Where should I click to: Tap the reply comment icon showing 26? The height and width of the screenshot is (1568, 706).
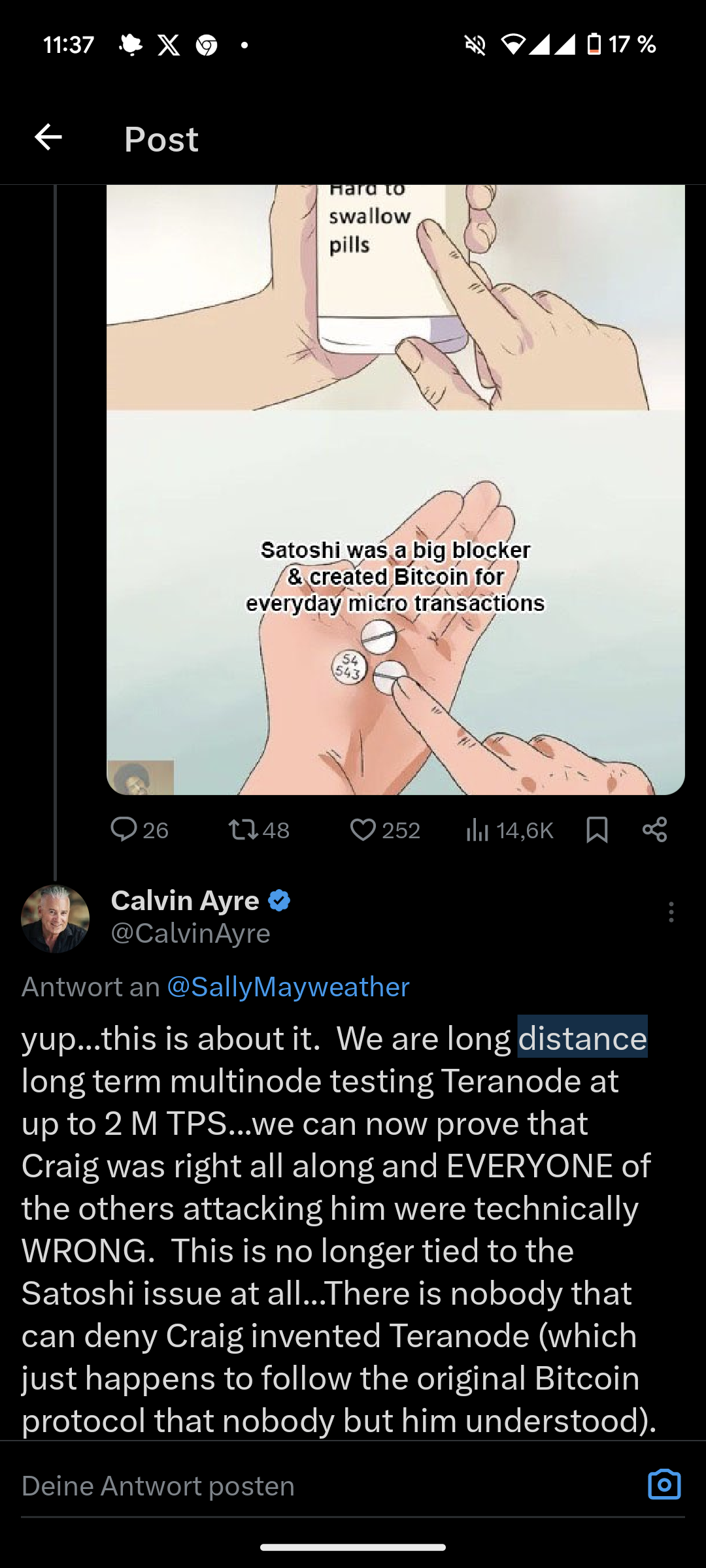coord(124,830)
